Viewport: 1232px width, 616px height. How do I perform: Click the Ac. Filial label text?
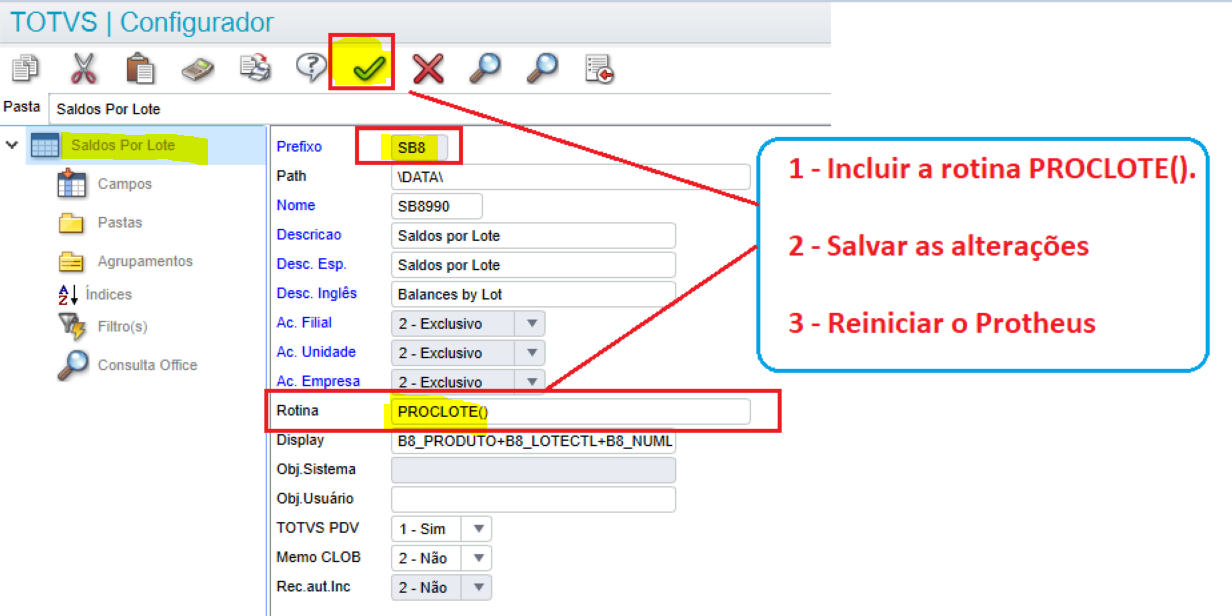[x=304, y=323]
